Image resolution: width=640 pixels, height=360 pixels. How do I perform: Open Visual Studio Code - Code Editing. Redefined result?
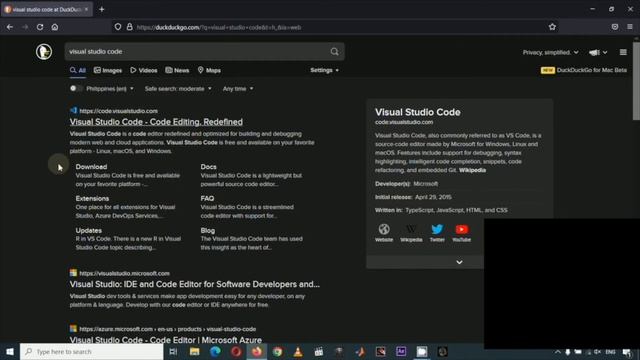click(x=156, y=122)
